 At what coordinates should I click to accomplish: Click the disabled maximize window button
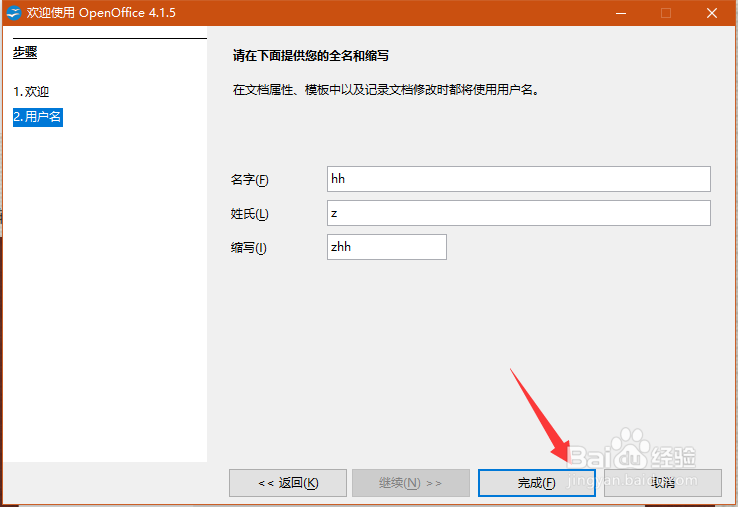click(x=666, y=13)
